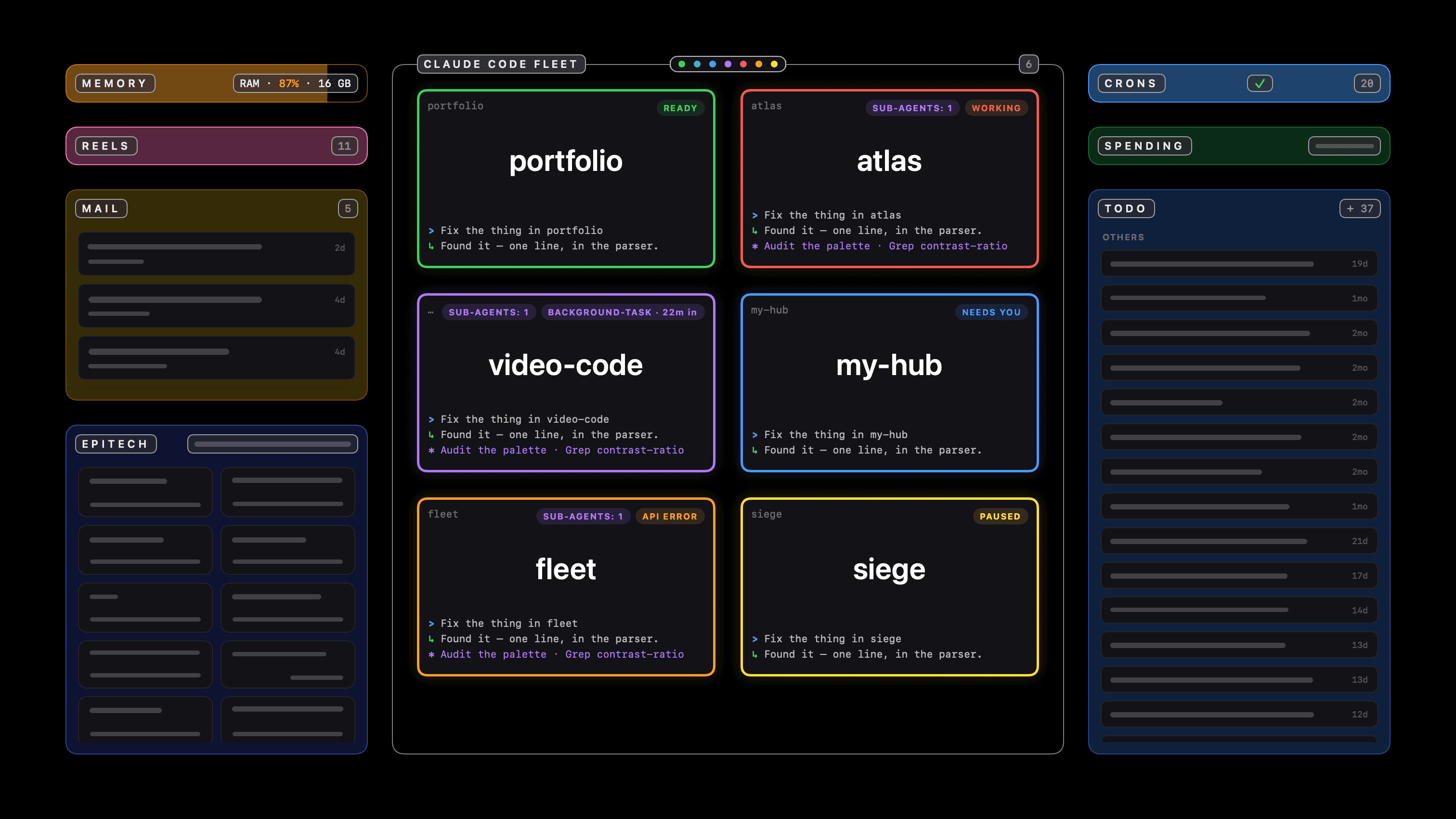Click SUB-AGENTS: 1 badge on video-code card
Image resolution: width=1456 pixels, height=819 pixels.
coord(489,312)
